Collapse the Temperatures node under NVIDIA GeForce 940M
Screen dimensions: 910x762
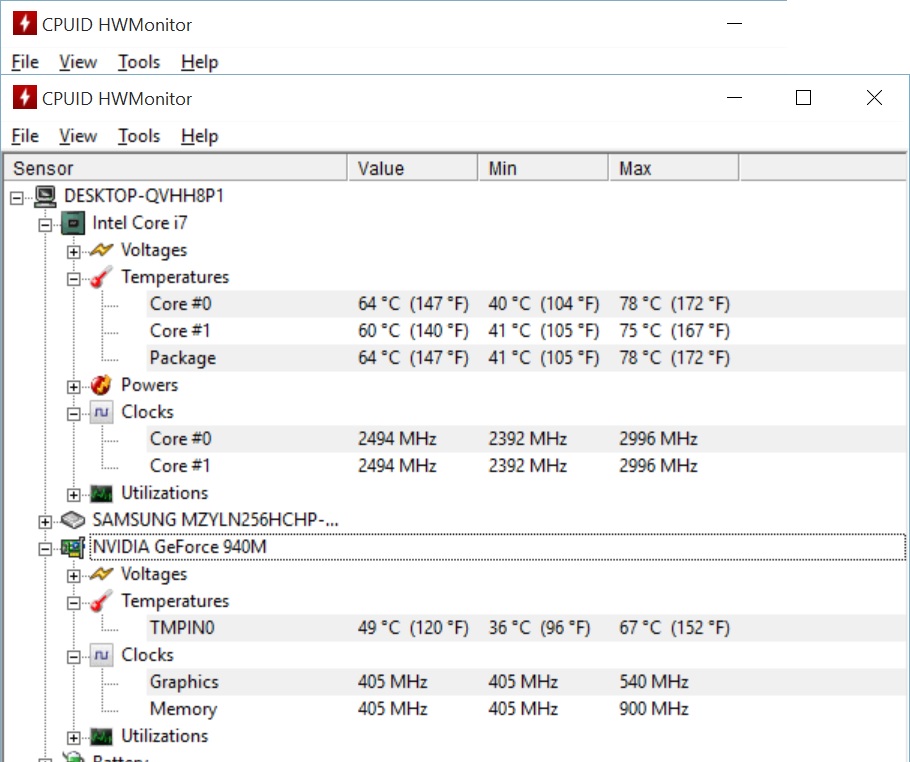tap(73, 602)
